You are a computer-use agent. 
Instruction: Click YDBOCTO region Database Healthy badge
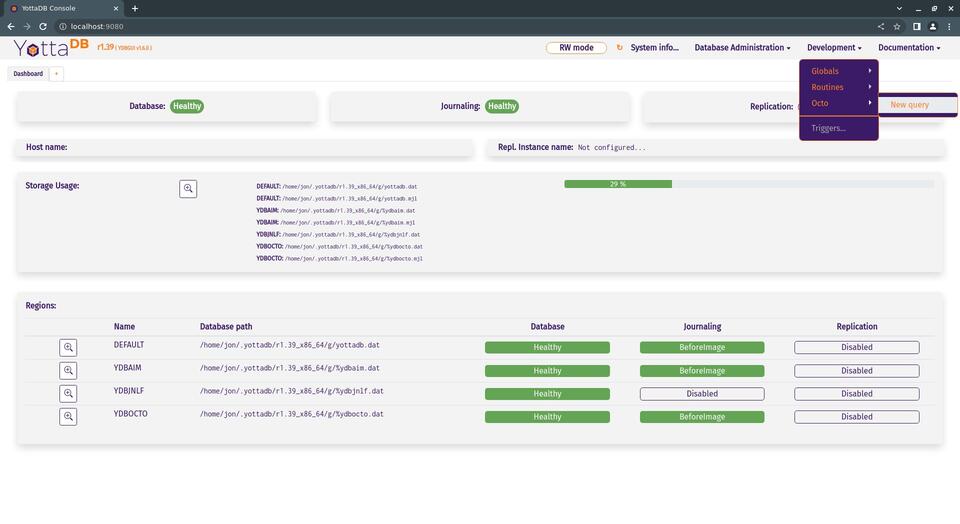[547, 416]
